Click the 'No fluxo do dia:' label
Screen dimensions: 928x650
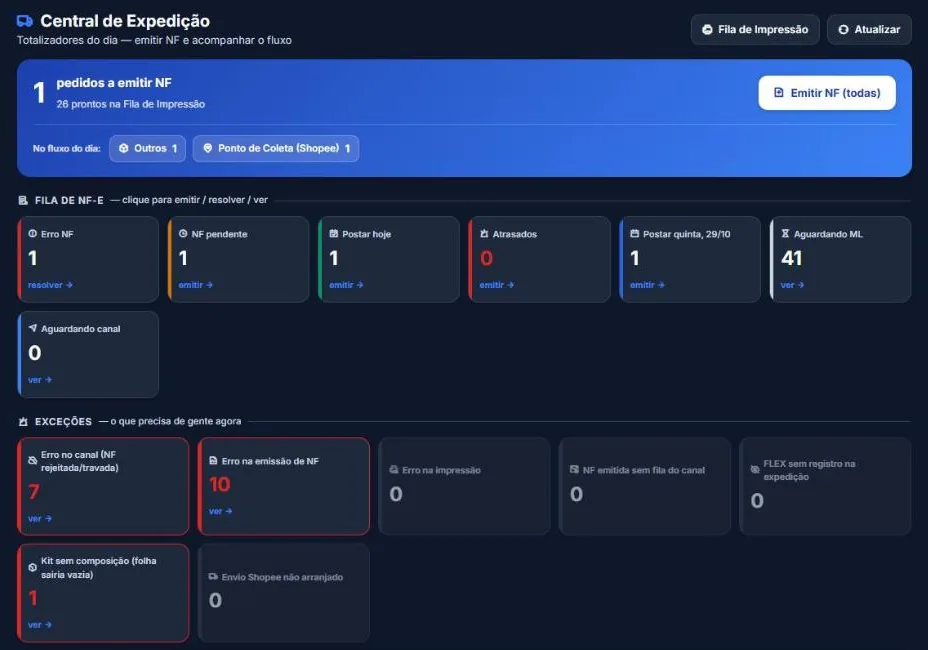(67, 149)
